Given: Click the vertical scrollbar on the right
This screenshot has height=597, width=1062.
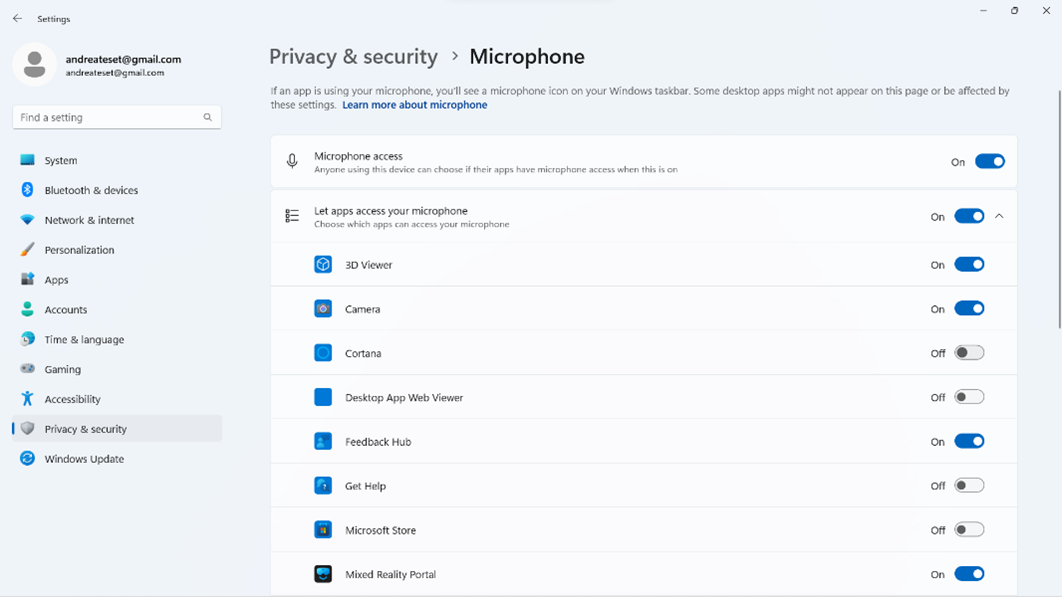Looking at the screenshot, I should pyautogui.click(x=1059, y=210).
